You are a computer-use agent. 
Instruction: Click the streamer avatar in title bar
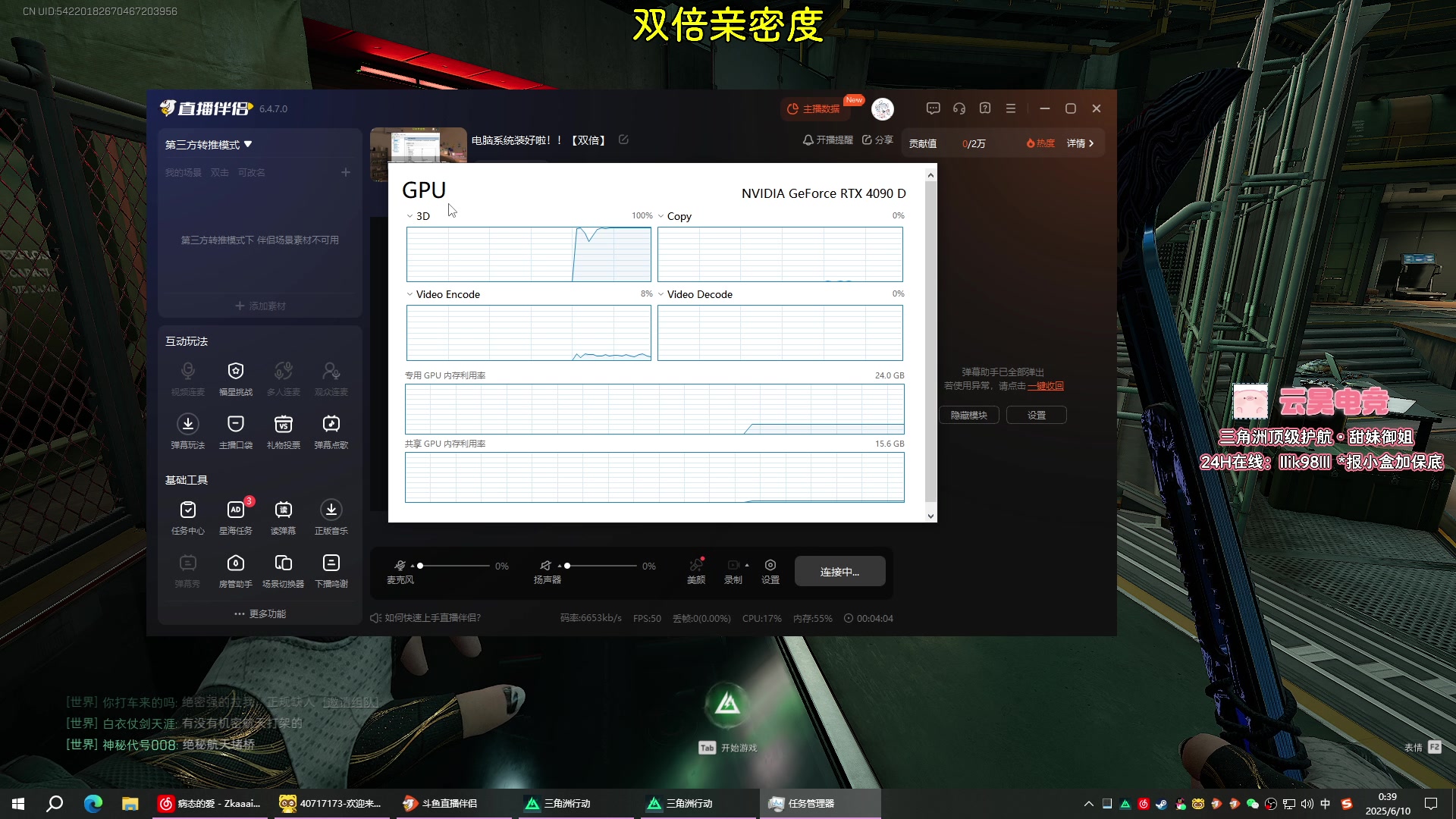point(883,109)
